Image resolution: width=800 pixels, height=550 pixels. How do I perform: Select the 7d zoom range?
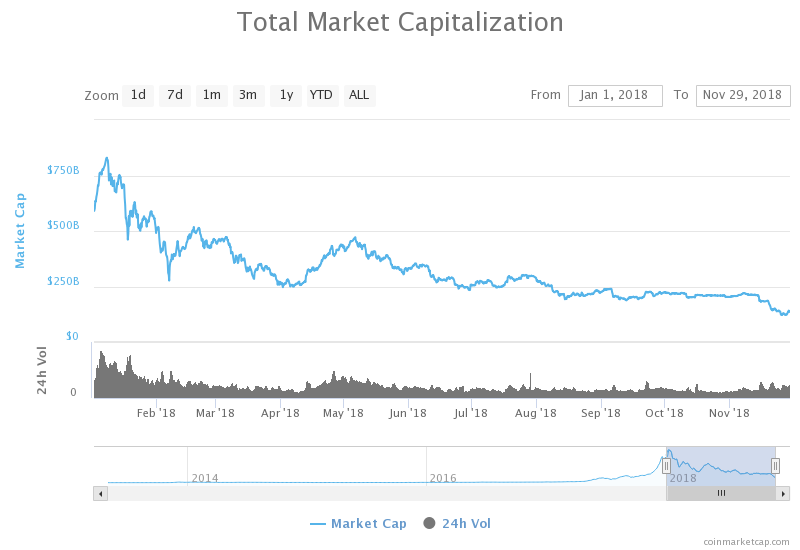(175, 95)
